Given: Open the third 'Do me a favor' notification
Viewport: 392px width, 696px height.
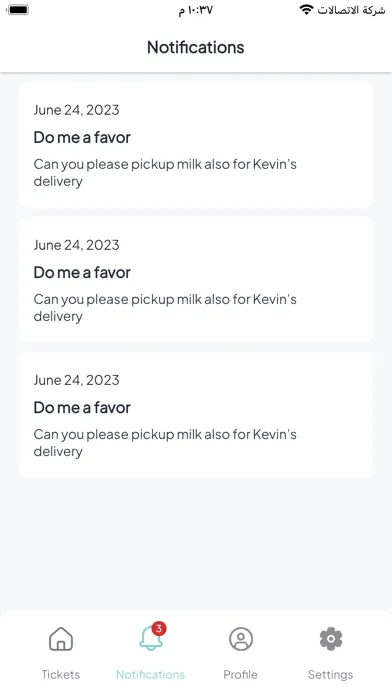Looking at the screenshot, I should click(x=196, y=415).
